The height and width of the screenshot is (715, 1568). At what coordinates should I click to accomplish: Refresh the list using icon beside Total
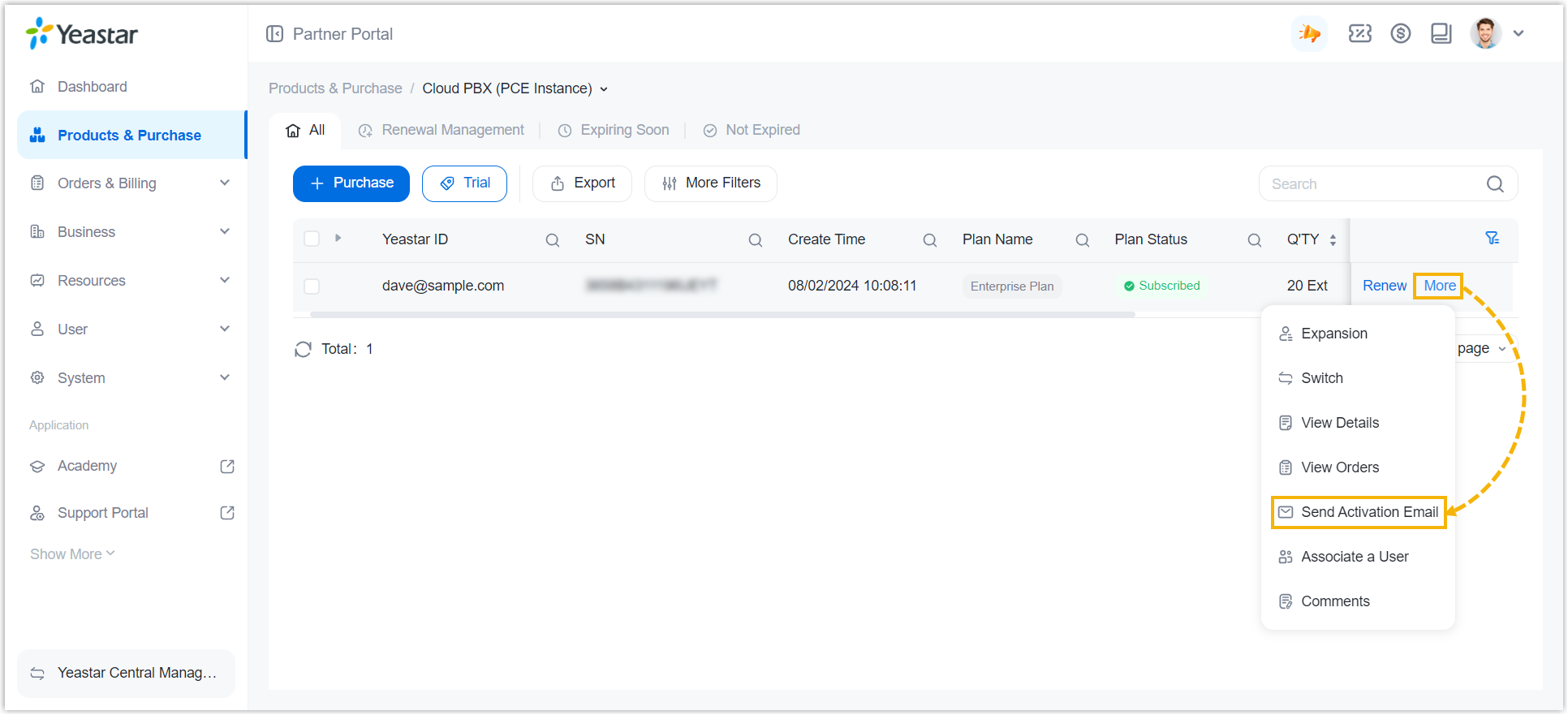[303, 350]
